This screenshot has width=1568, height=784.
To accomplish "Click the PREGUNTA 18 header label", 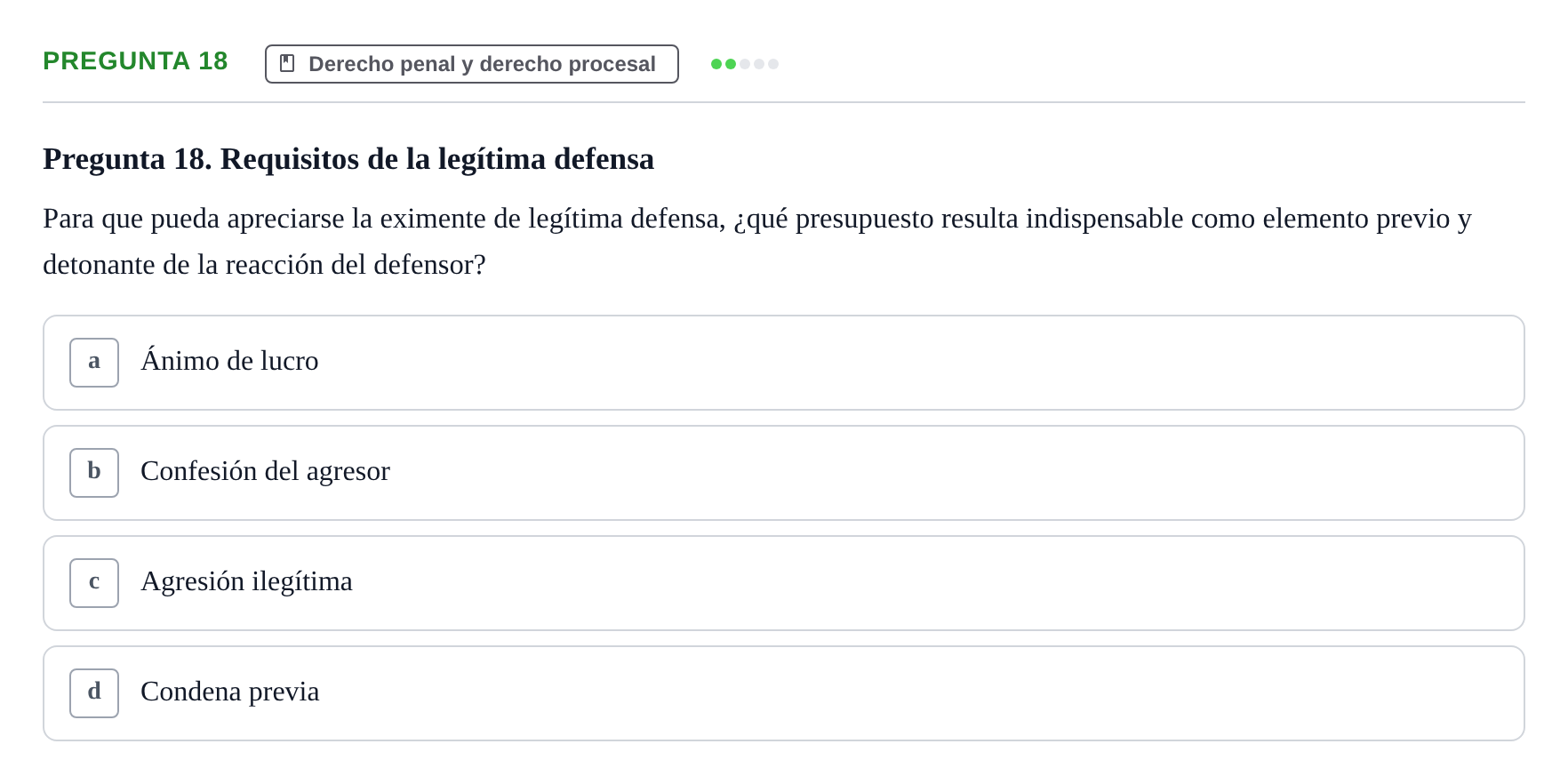I will click(x=135, y=60).
